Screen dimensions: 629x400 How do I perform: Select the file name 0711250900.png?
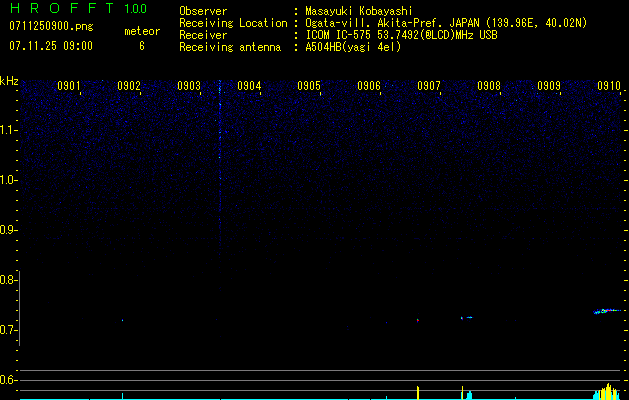click(51, 26)
